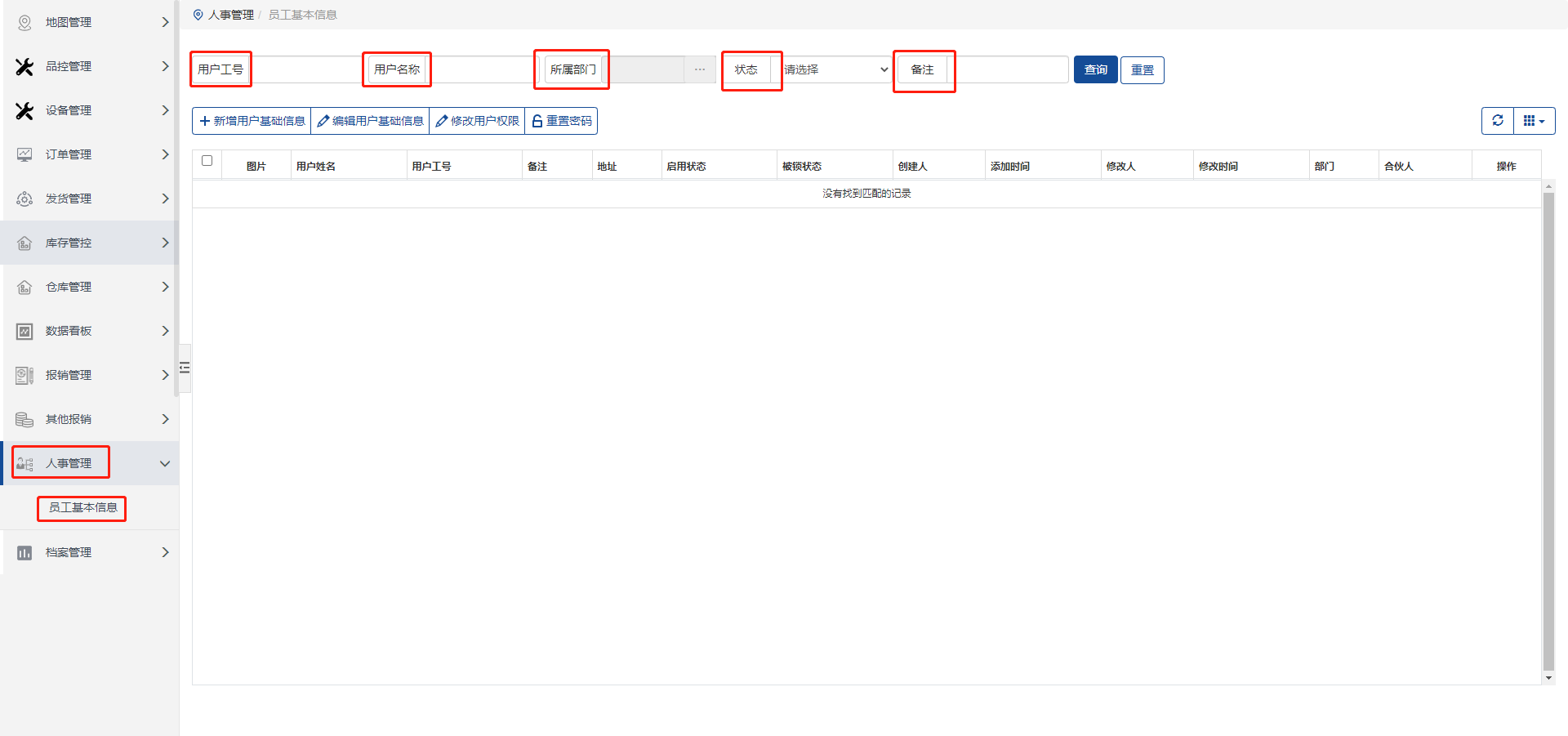Expand the 库存管控 sidebar menu

(88, 243)
